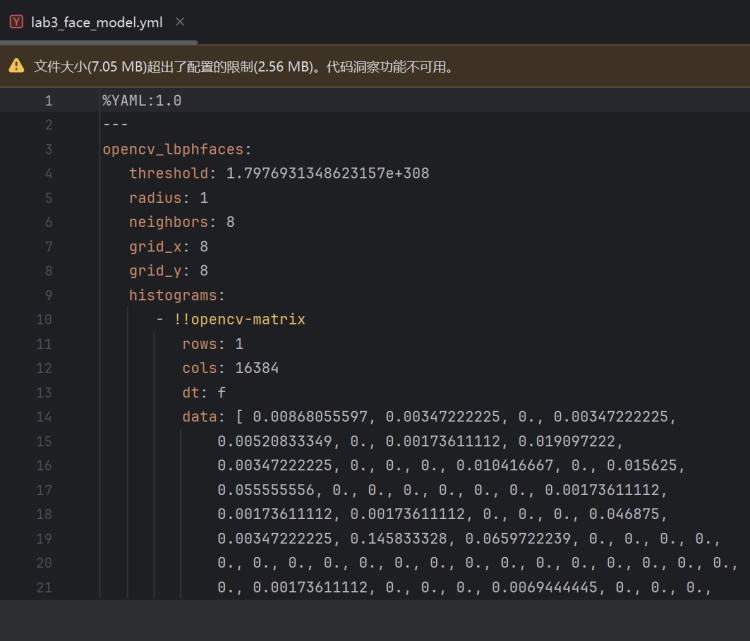Click the value 1.7976931348623157e+308

(328, 173)
